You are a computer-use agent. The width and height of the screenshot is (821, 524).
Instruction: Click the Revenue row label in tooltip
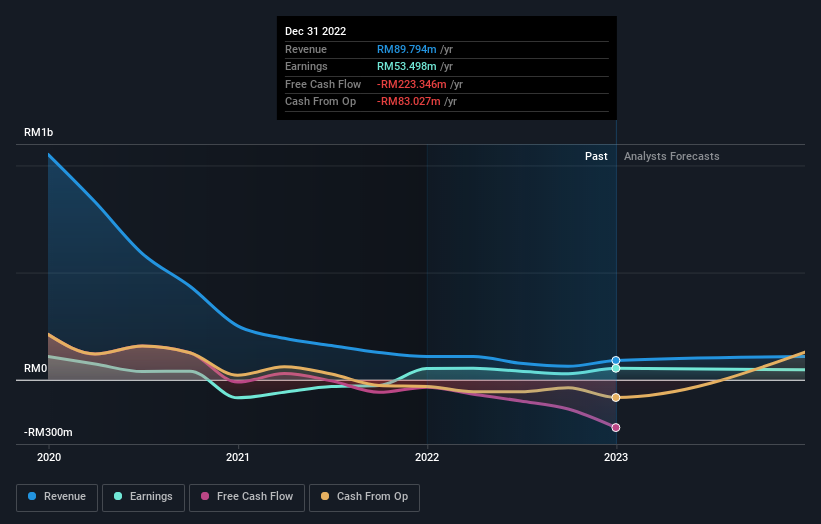pyautogui.click(x=306, y=49)
